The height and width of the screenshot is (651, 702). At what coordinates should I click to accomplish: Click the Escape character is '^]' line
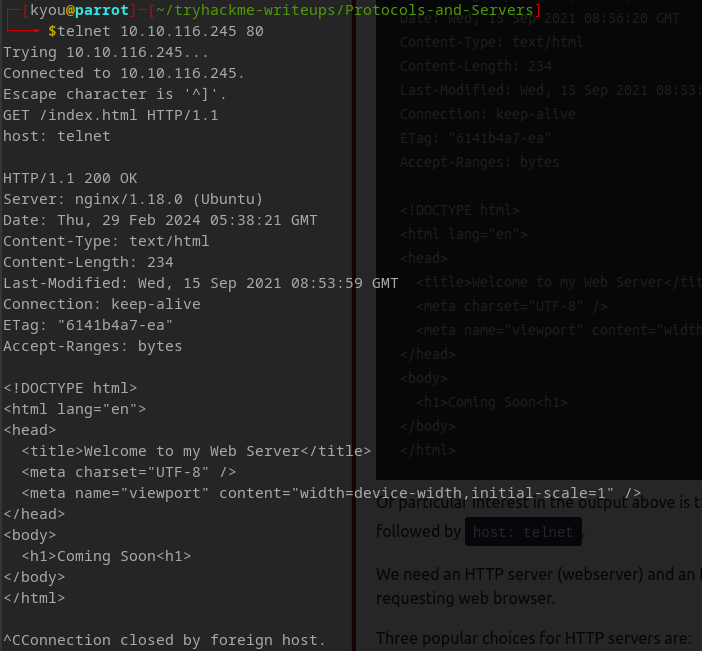coord(115,94)
